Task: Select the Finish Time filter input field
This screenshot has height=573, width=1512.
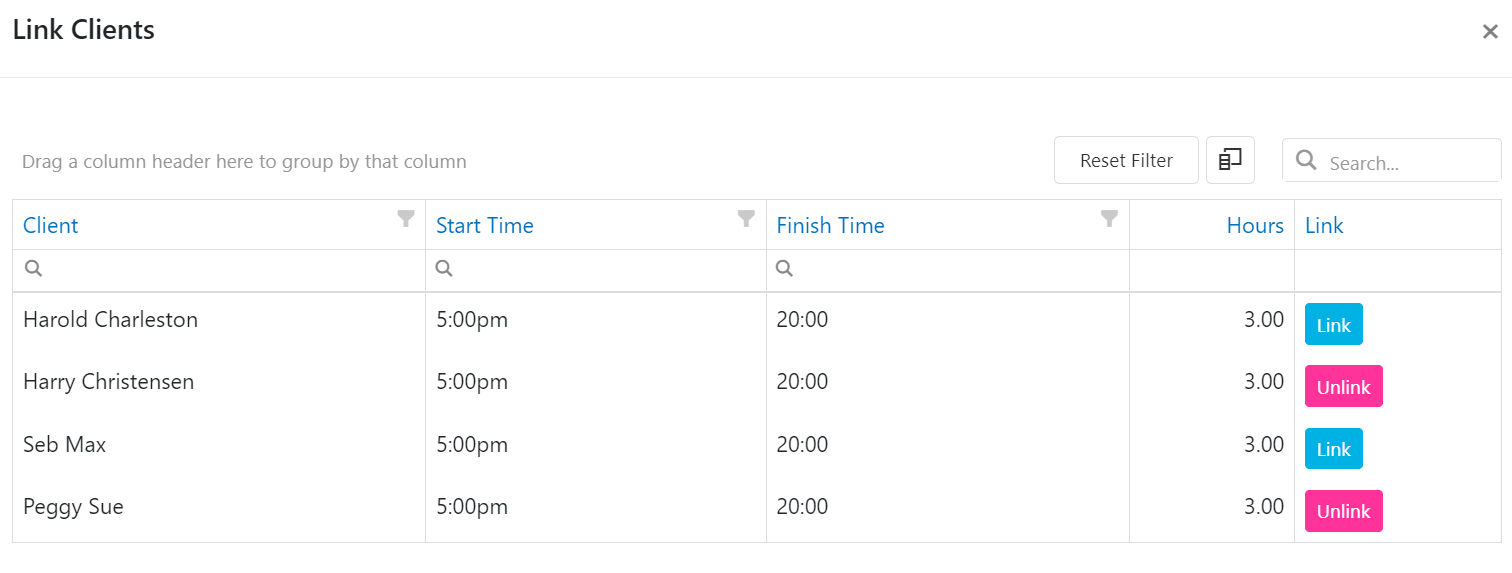Action: pos(948,270)
